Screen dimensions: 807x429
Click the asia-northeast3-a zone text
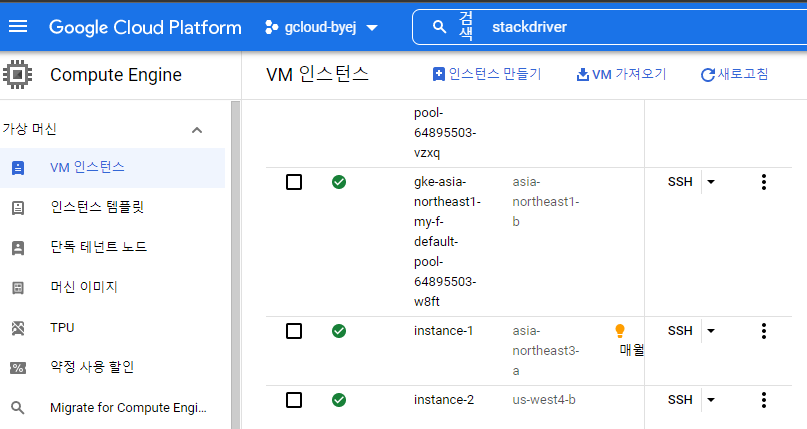coord(546,351)
